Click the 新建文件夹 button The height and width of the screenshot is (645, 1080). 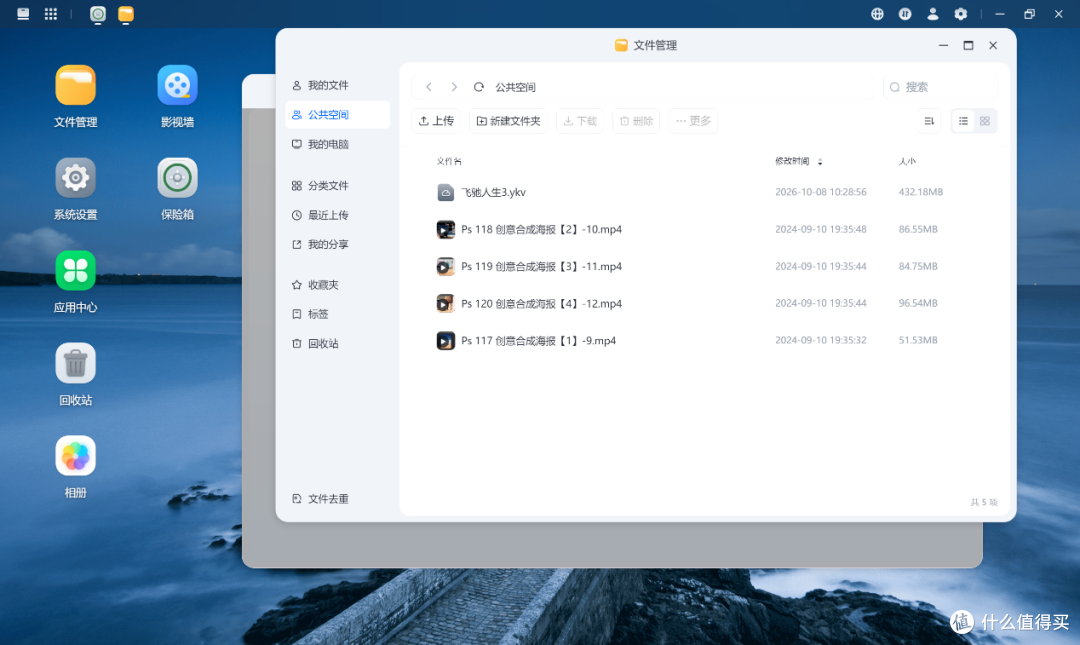[x=508, y=121]
